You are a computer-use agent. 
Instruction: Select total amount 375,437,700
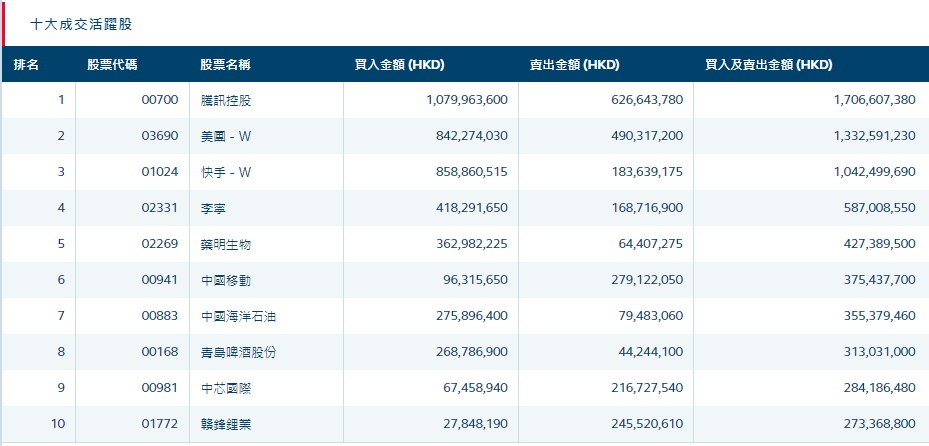[x=880, y=280]
